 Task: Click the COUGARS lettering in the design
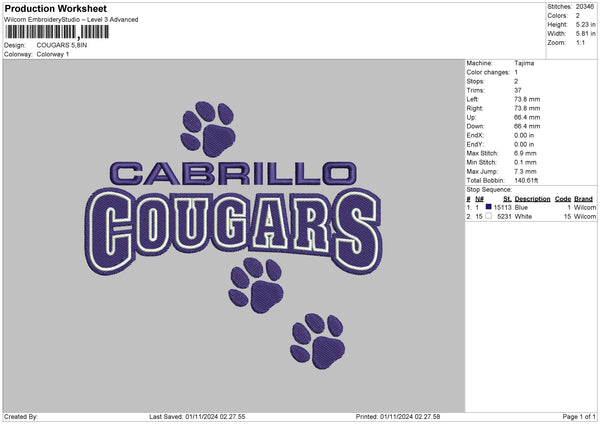[x=233, y=230]
